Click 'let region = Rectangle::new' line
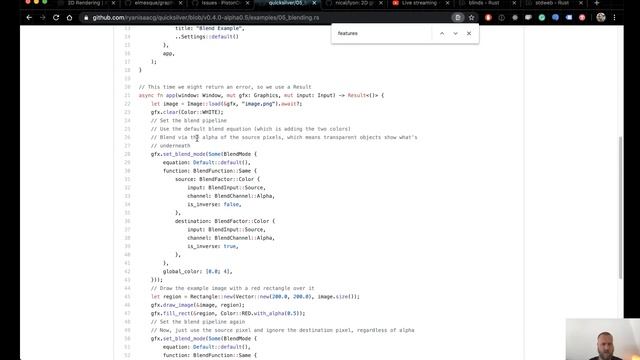The image size is (640, 360). click(255, 297)
